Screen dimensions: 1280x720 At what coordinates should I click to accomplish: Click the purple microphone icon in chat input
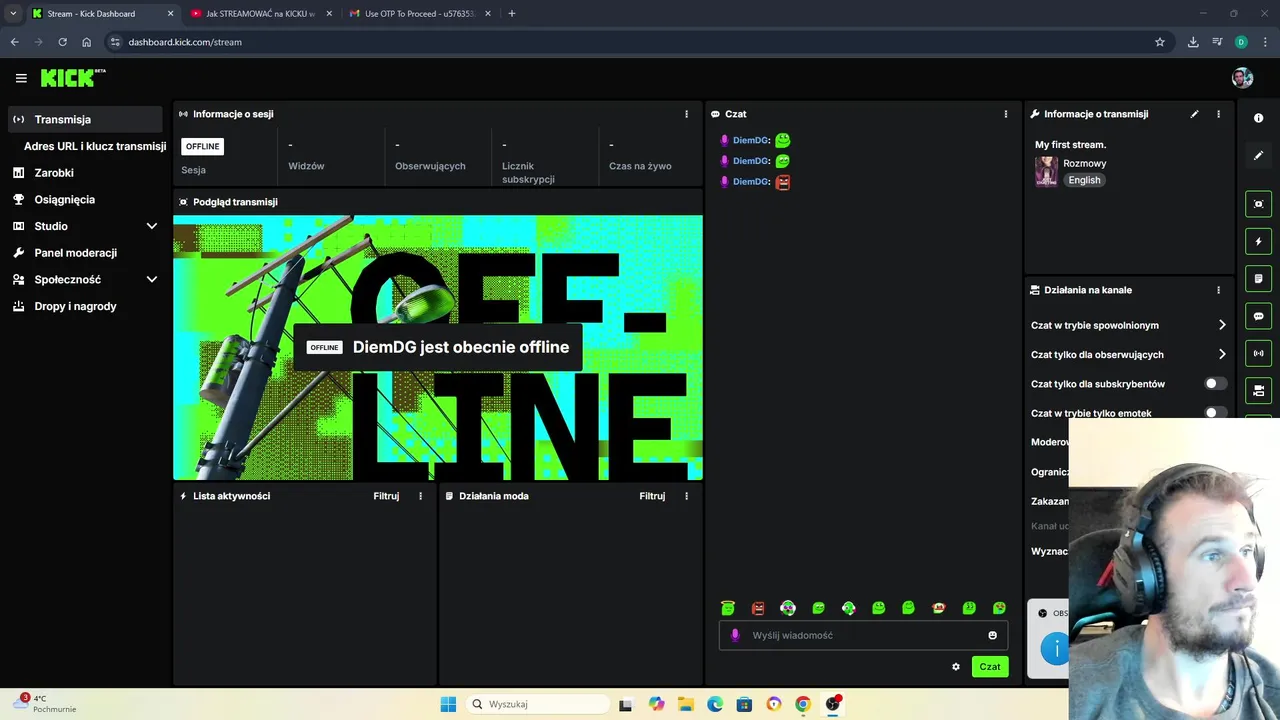coord(735,635)
